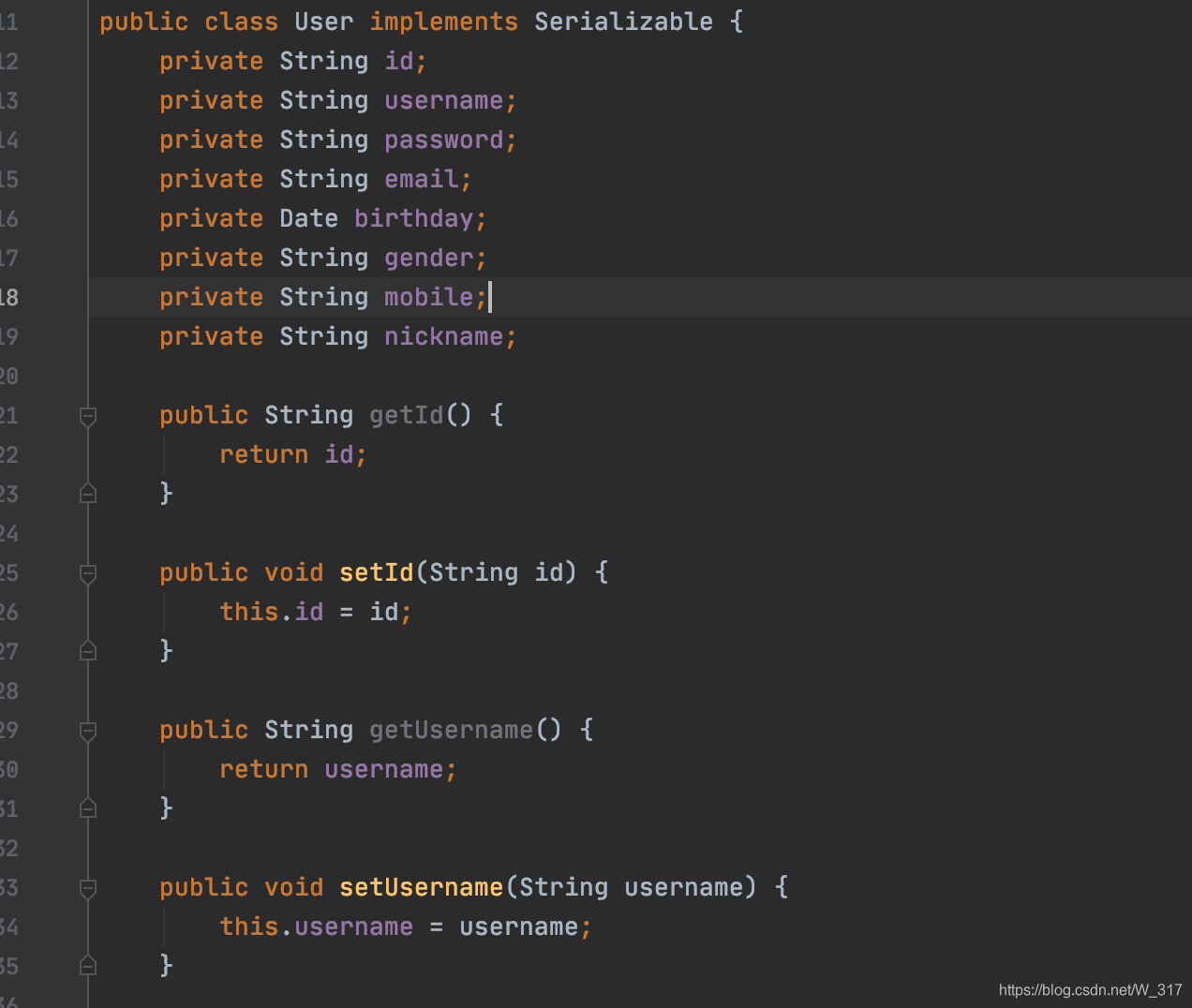Viewport: 1192px width, 1008px height.
Task: Click the email field name
Action: (421, 179)
